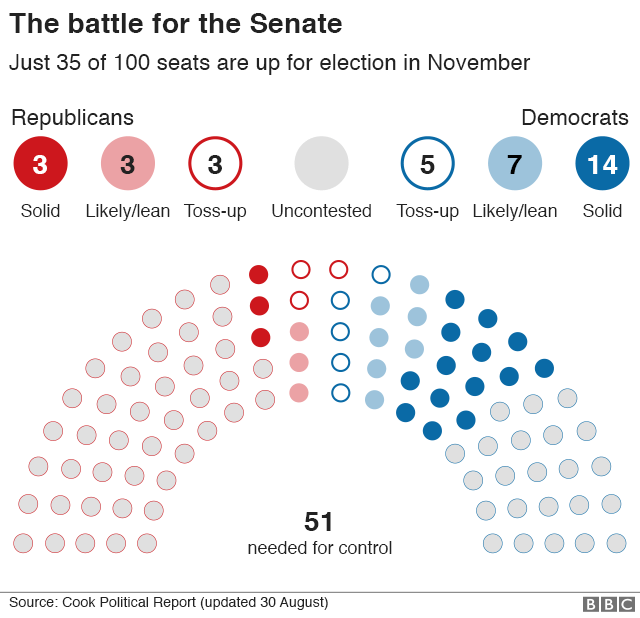Click the blue-outlined Toss-up circle showing 5
Screen dimensions: 640x618
(428, 164)
